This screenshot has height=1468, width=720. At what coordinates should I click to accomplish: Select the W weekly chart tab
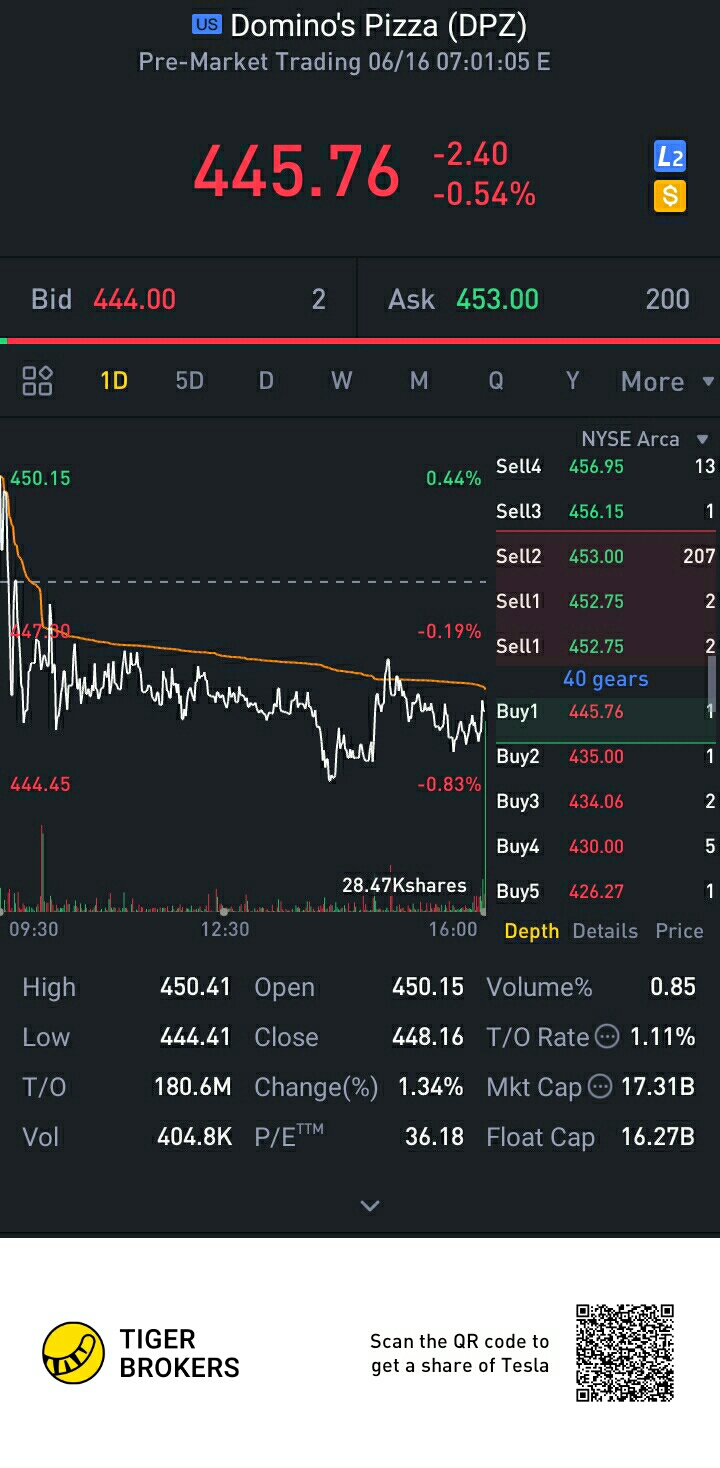(342, 380)
